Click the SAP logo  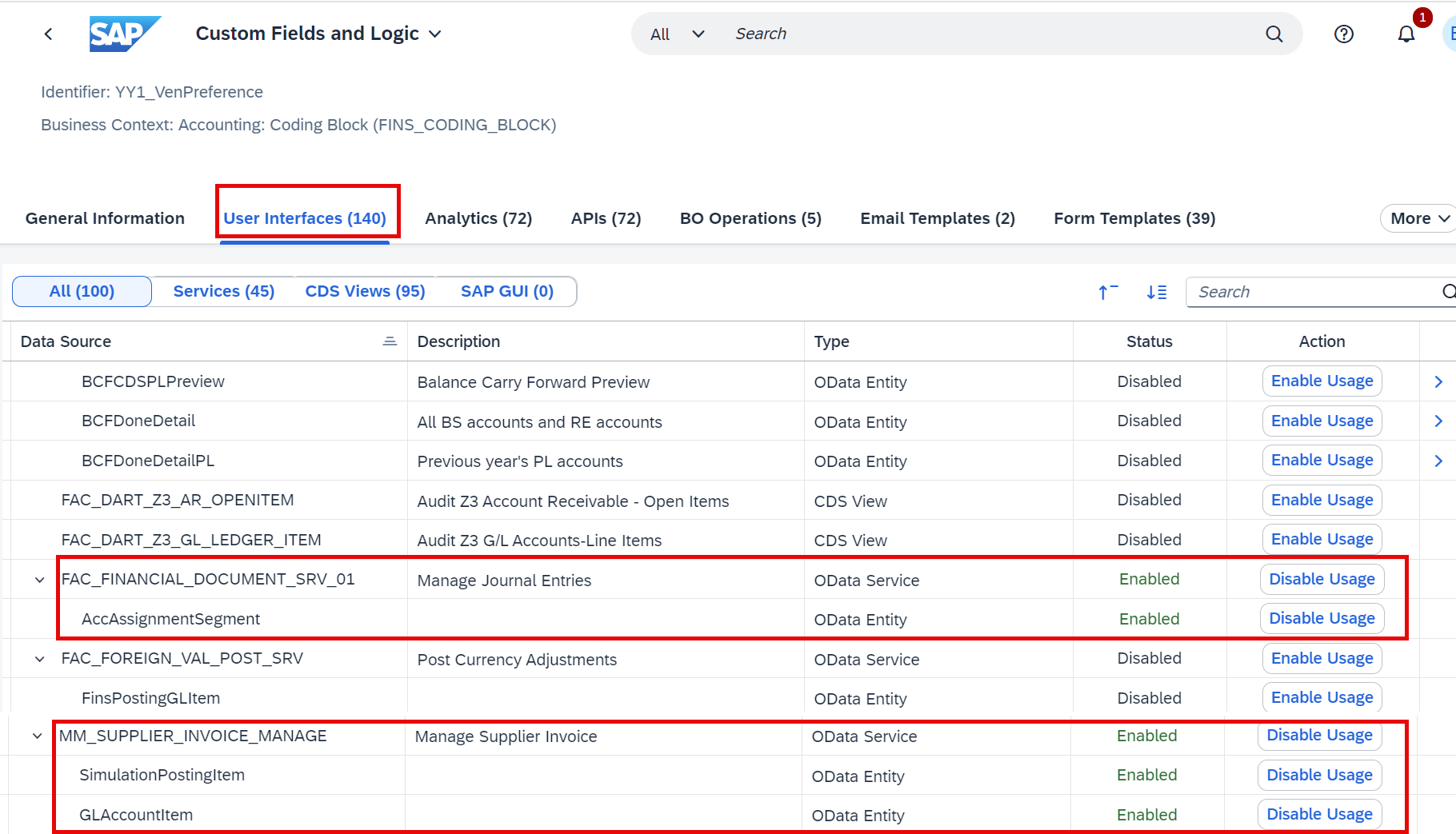click(x=125, y=34)
